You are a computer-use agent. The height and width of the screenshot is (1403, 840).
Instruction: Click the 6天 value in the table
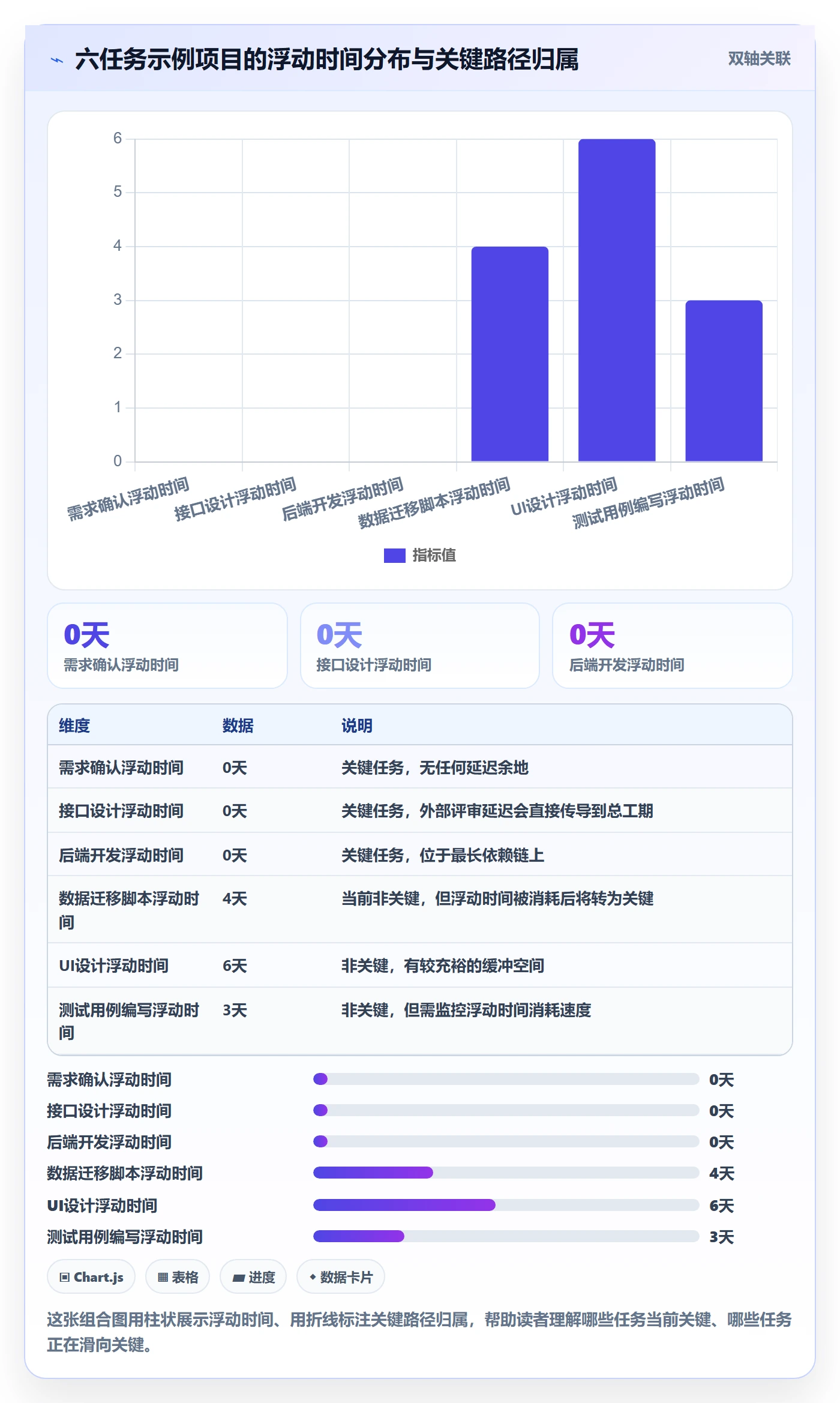coord(235,966)
